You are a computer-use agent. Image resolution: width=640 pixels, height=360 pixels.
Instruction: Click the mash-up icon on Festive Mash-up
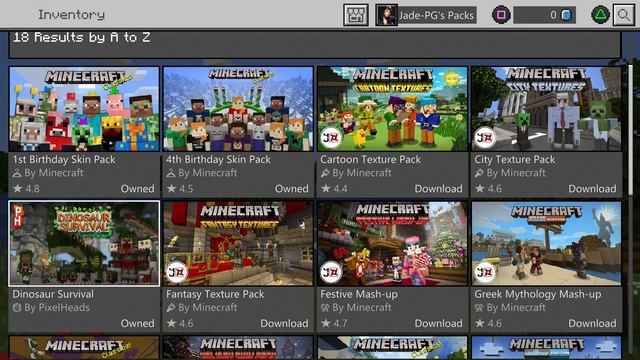pos(325,308)
